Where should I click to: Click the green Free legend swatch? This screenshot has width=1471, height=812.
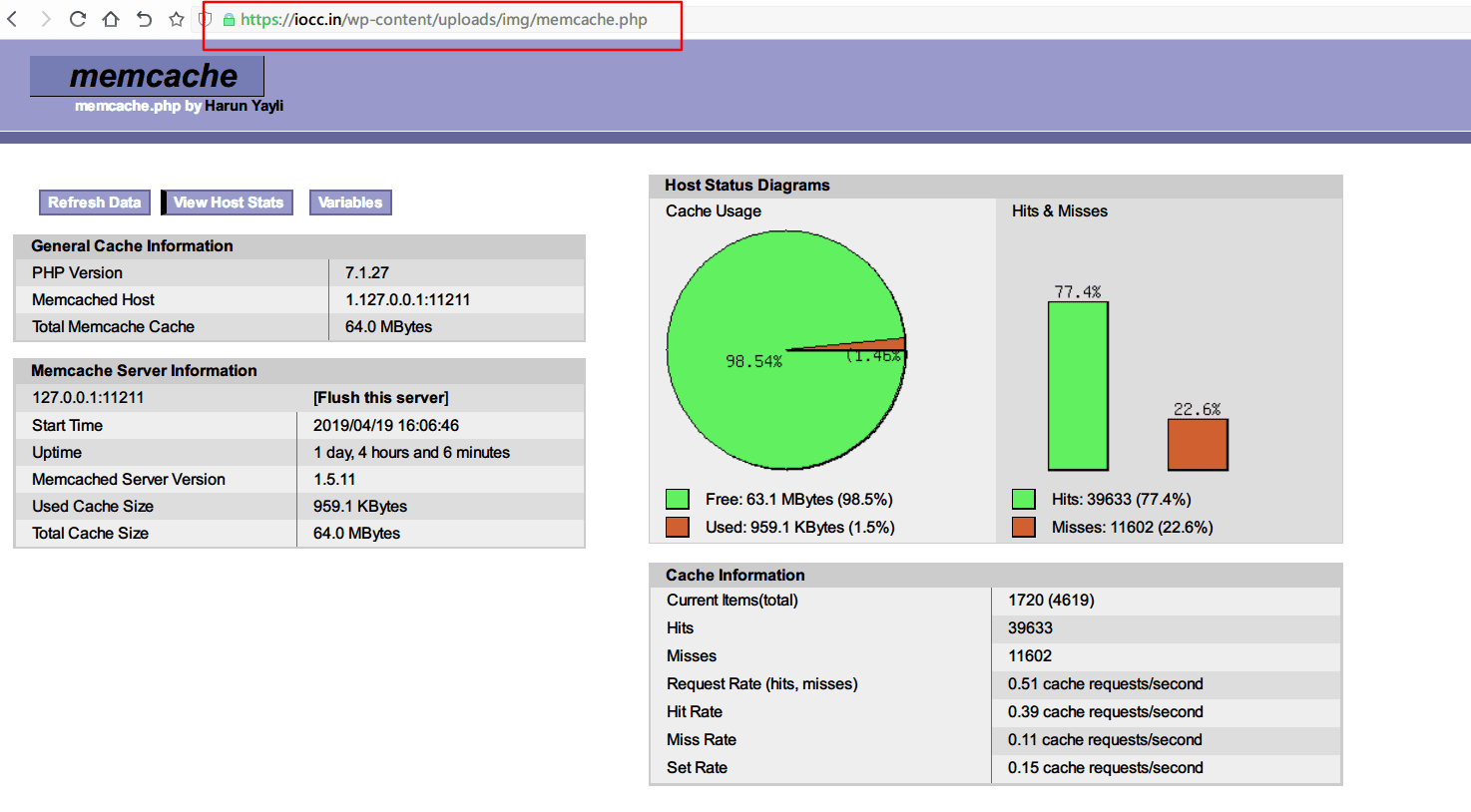(x=678, y=499)
